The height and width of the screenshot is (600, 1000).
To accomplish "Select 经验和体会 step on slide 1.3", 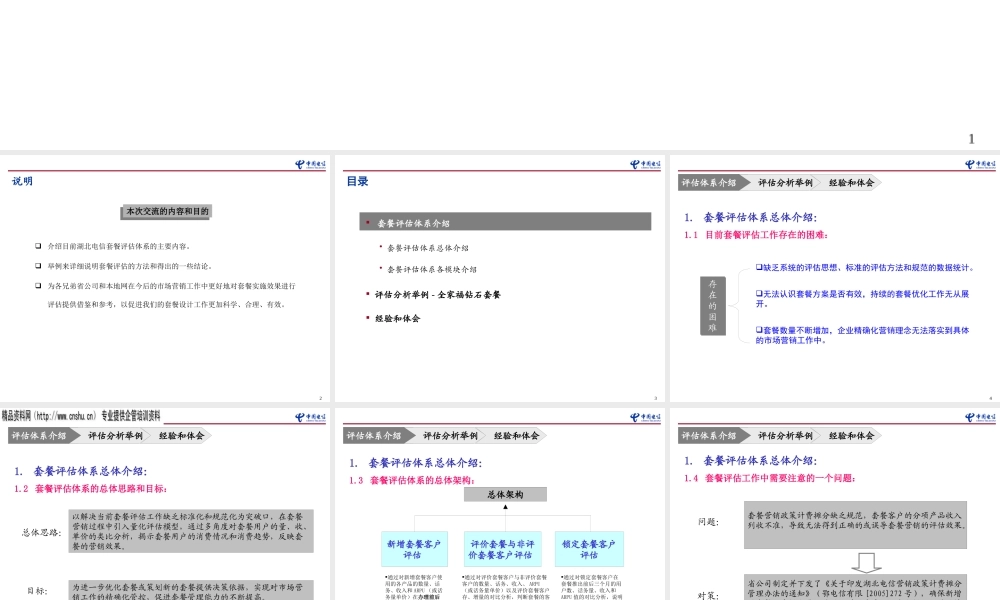I will [517, 436].
